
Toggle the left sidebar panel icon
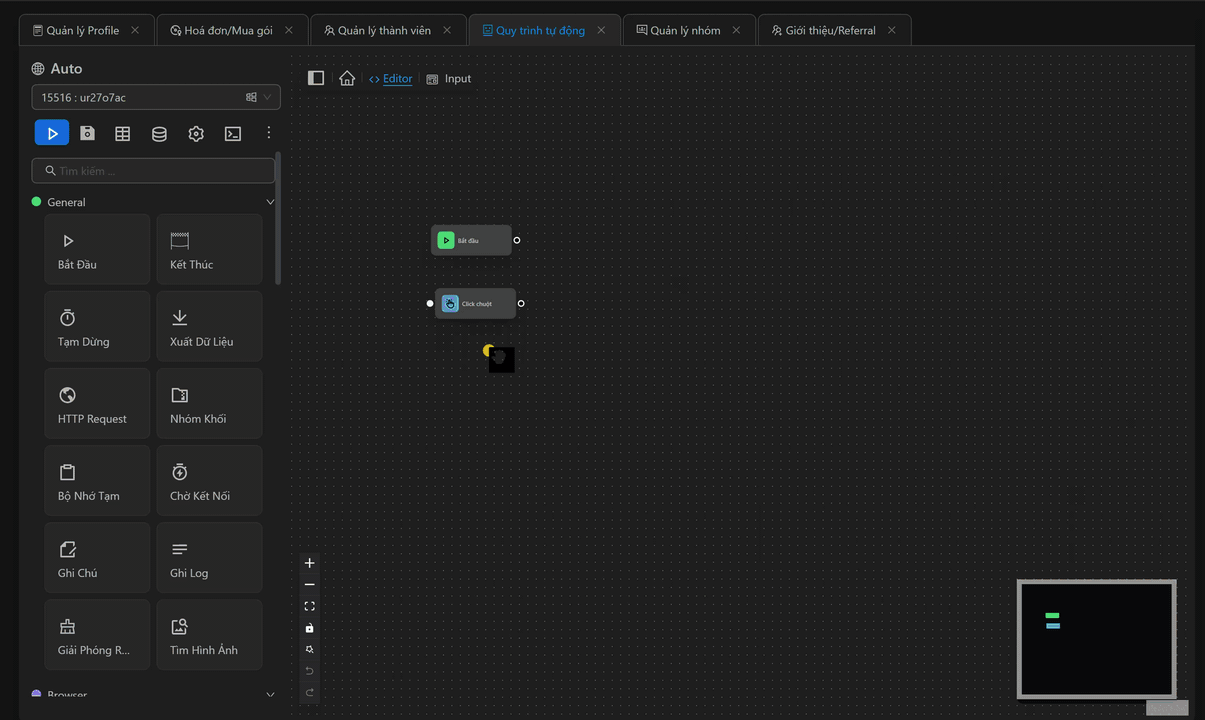tap(316, 78)
